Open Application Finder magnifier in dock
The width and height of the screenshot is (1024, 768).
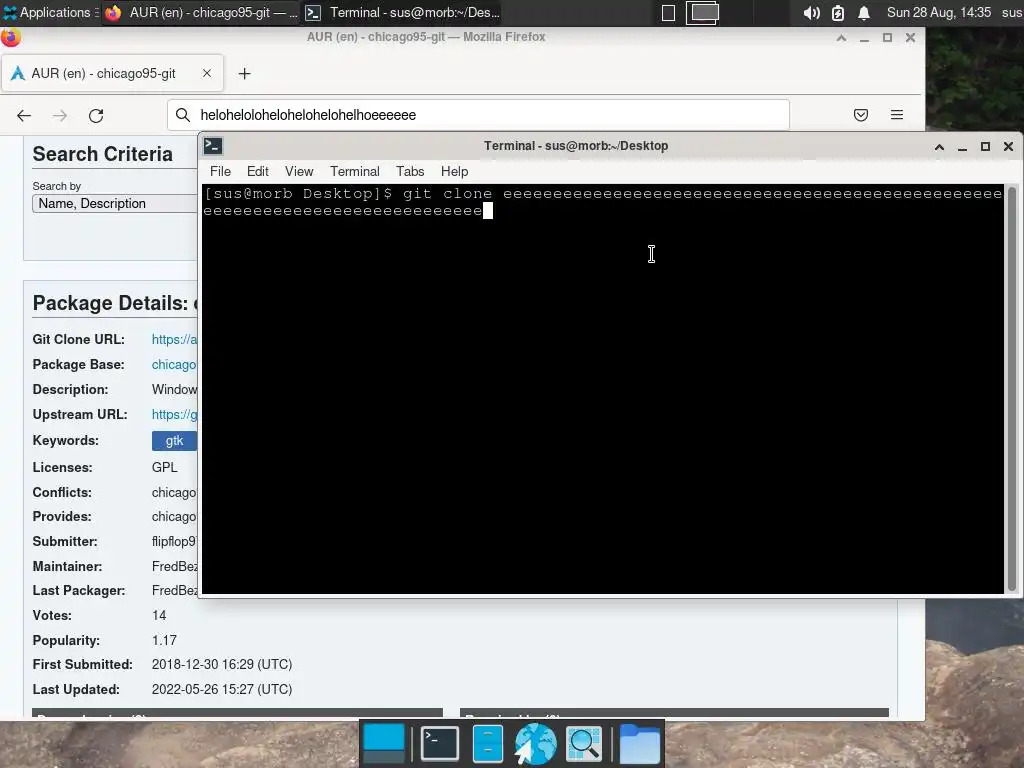coord(583,743)
